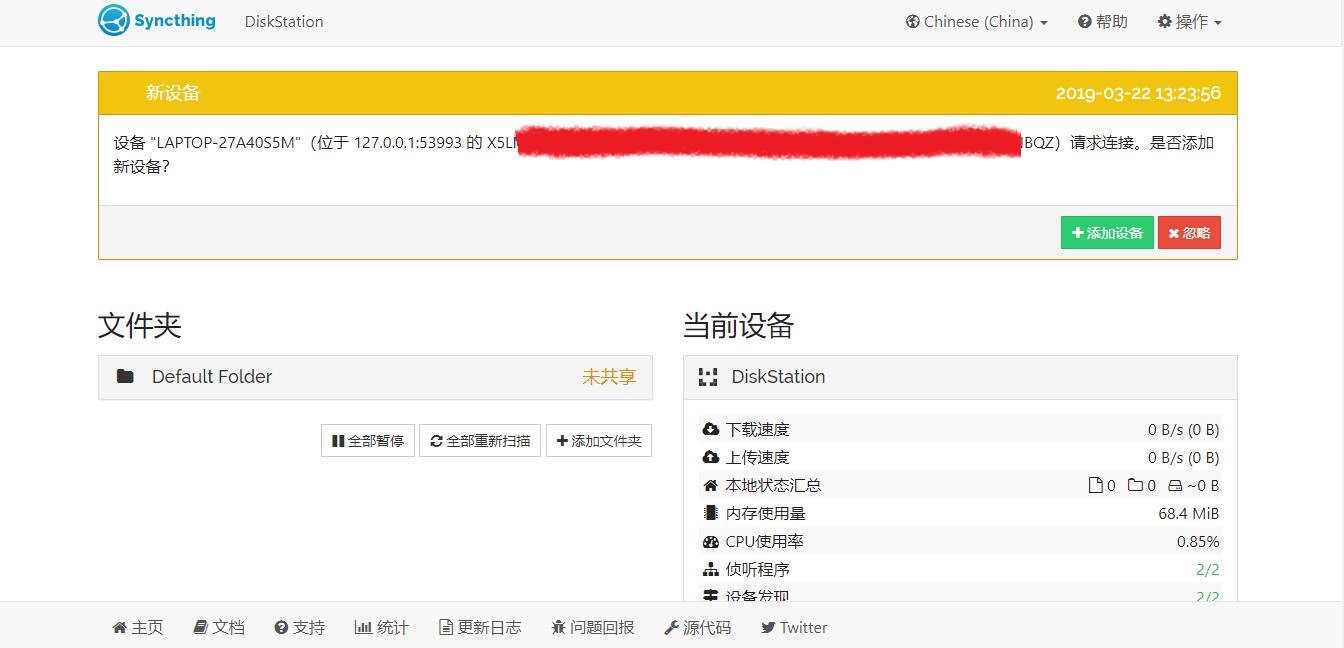The width and height of the screenshot is (1344, 648).
Task: Click the upload rate cloud icon
Action: click(711, 457)
